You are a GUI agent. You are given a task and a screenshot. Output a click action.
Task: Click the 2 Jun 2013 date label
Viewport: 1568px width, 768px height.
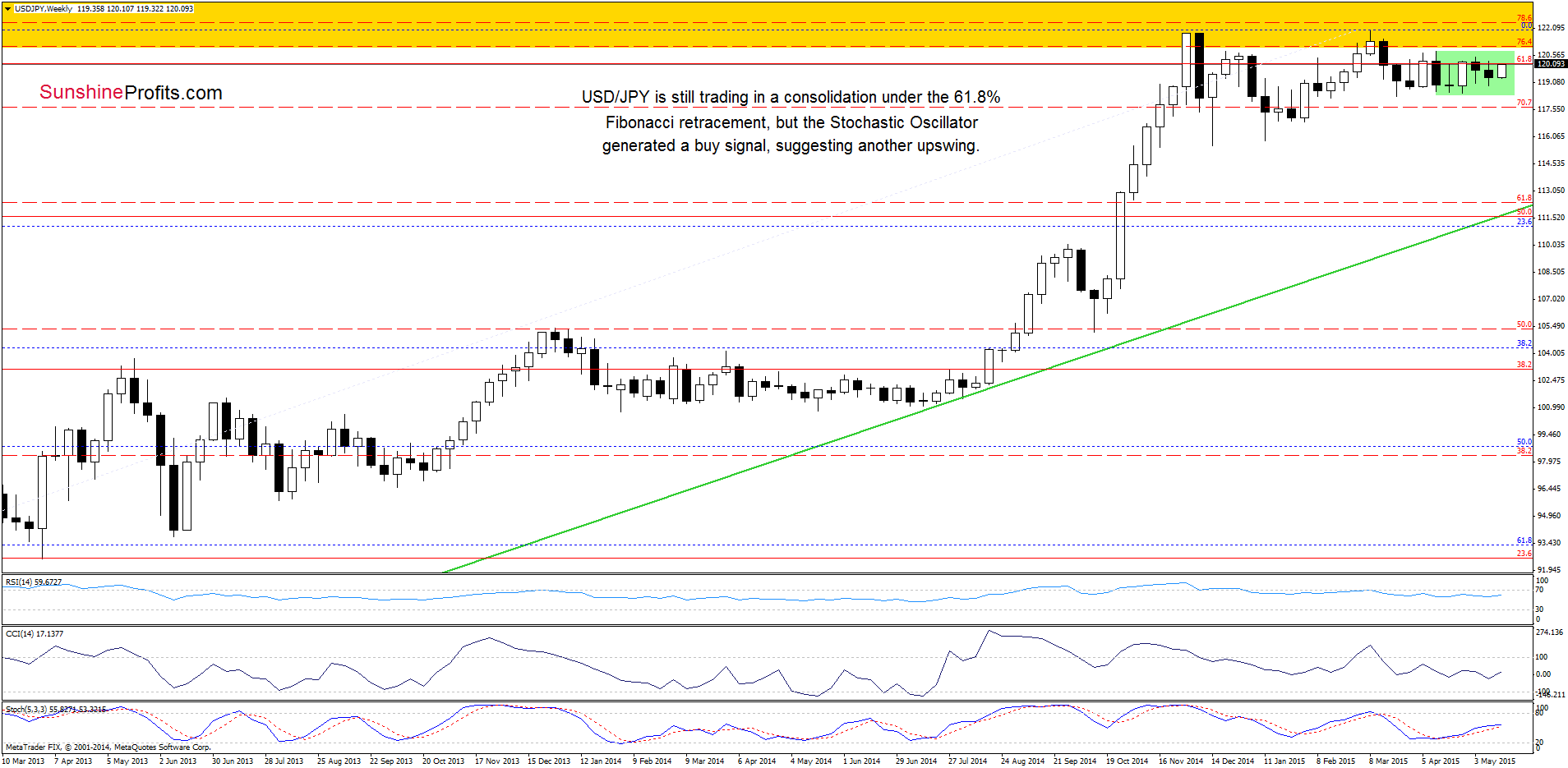[x=178, y=761]
